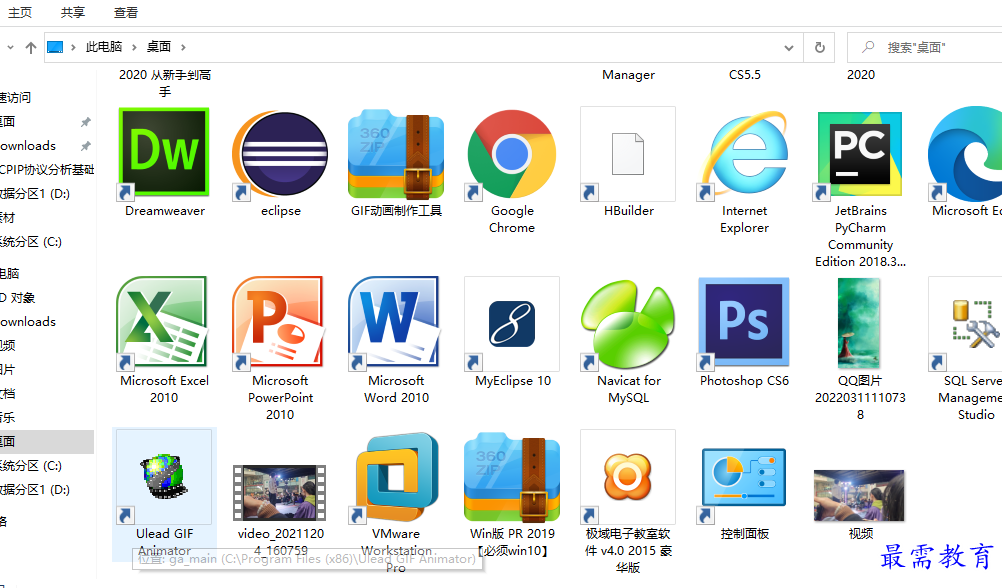Select D 对象 in sidebar tree
Viewport: 1002px width, 588px height.
[18, 298]
